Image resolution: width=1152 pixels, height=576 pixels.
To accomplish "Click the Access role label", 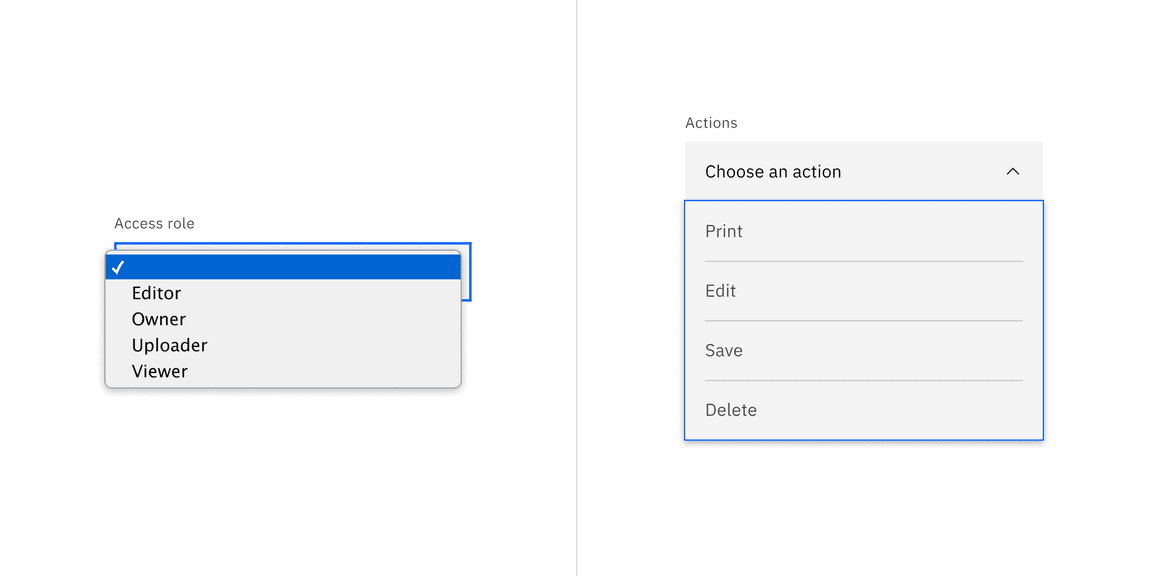I will click(x=154, y=223).
